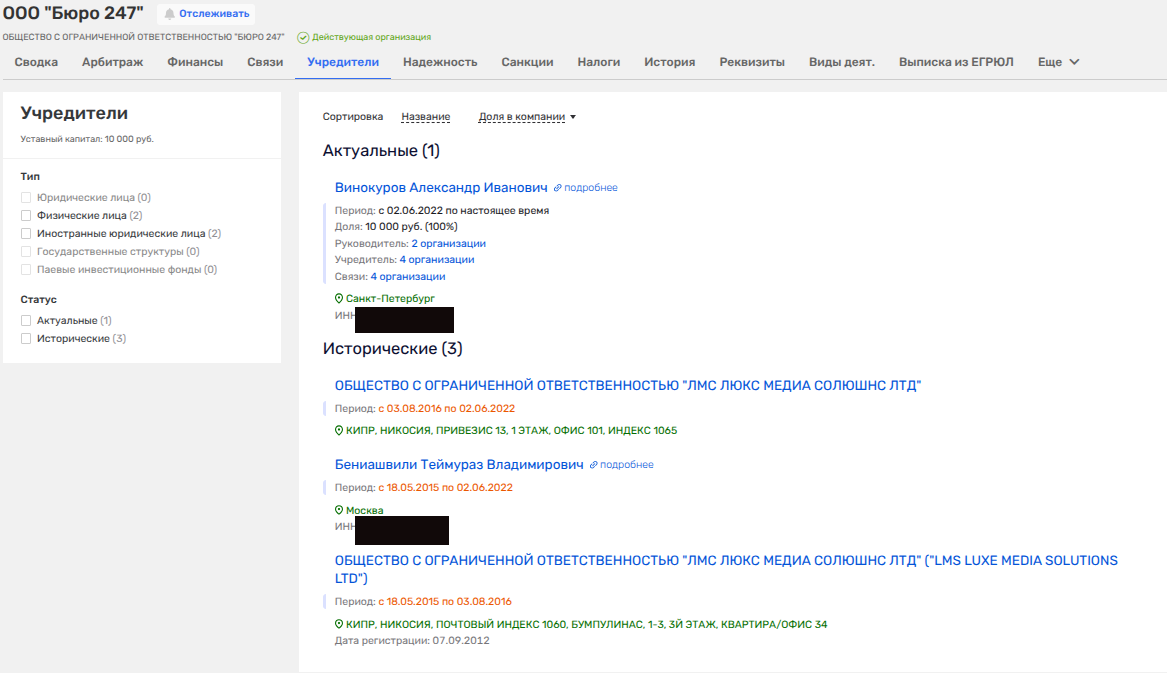Open Доля в компании sort dropdown
The width and height of the screenshot is (1167, 673).
click(527, 117)
